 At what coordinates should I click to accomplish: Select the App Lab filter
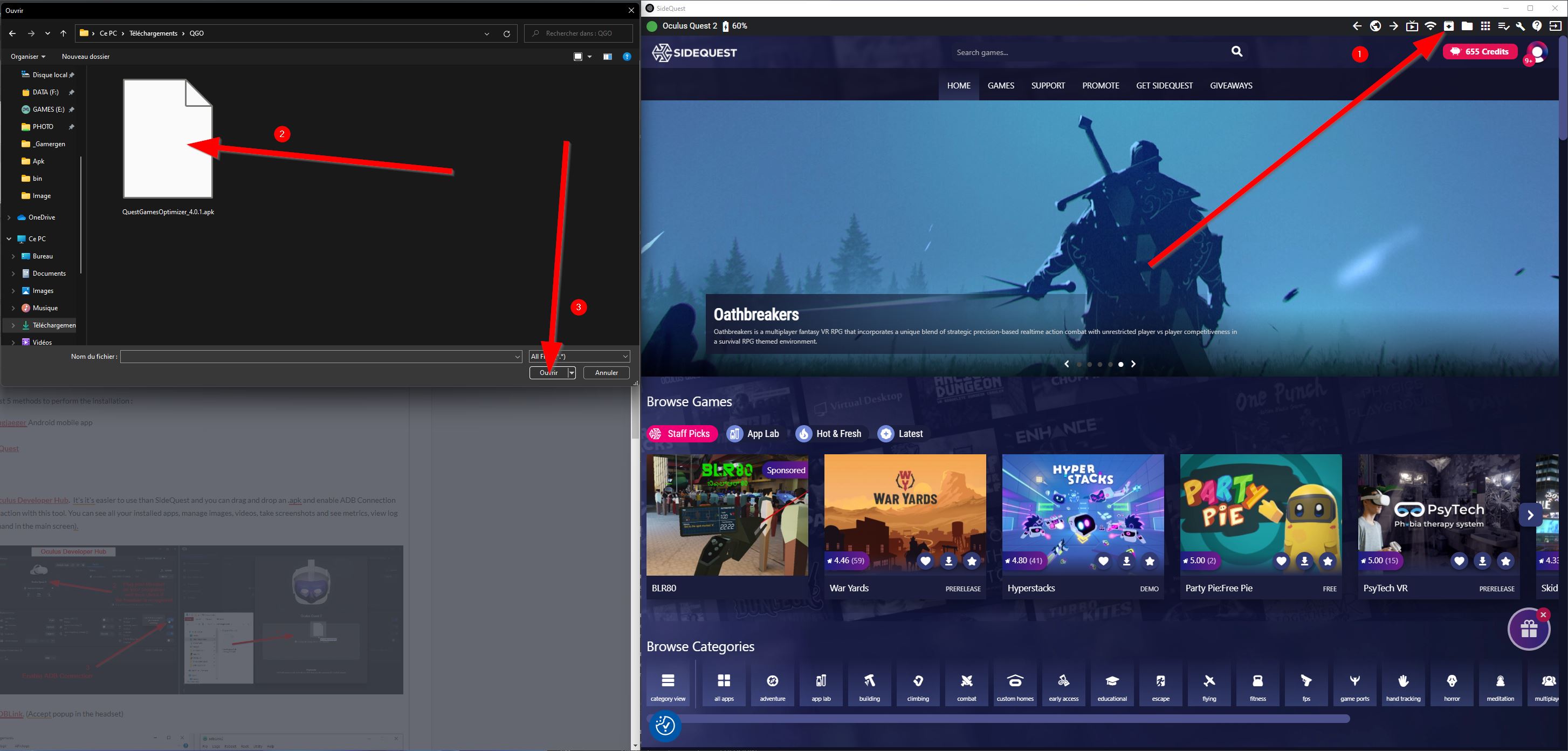click(753, 434)
